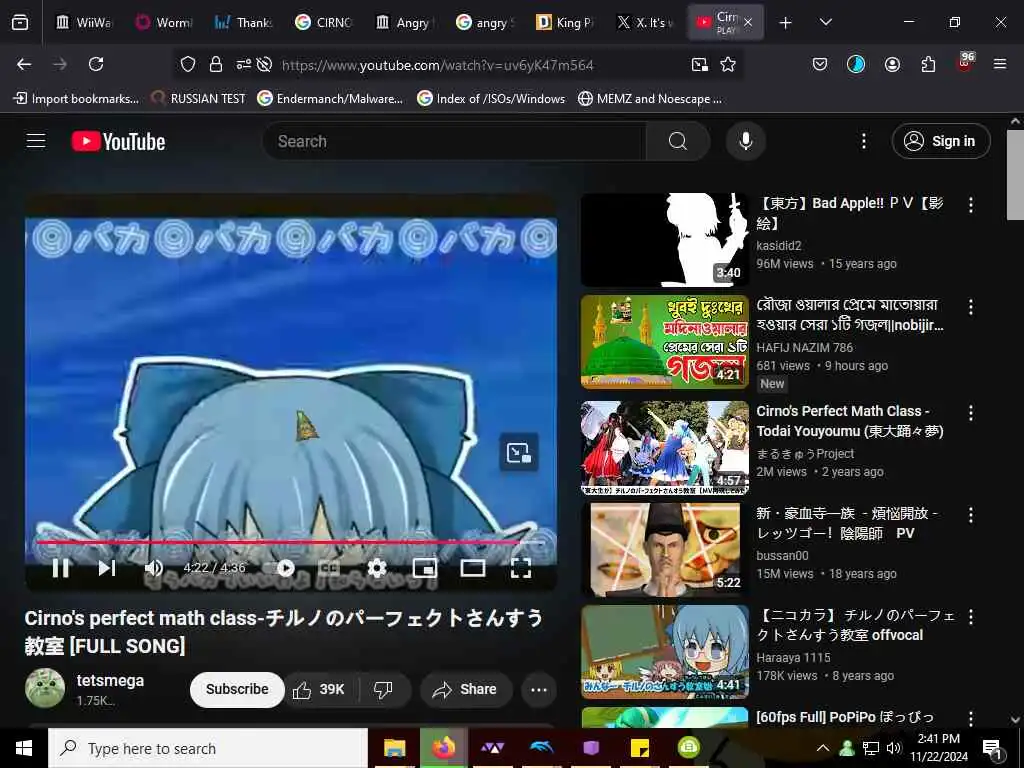This screenshot has height=768, width=1024.
Task: Open the PoPiPo 60fps video title
Action: pos(845,717)
